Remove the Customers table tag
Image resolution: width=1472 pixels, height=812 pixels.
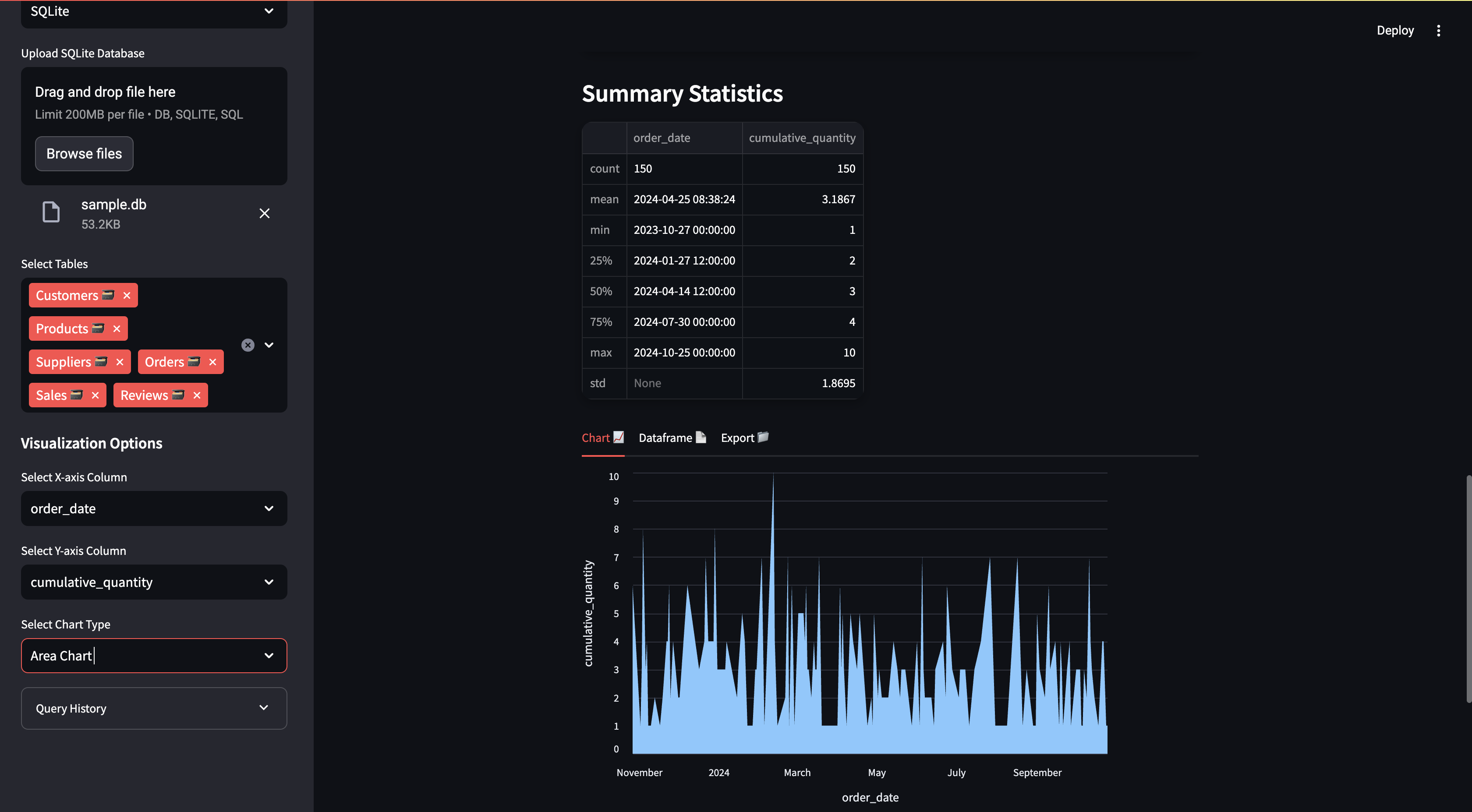coord(127,296)
